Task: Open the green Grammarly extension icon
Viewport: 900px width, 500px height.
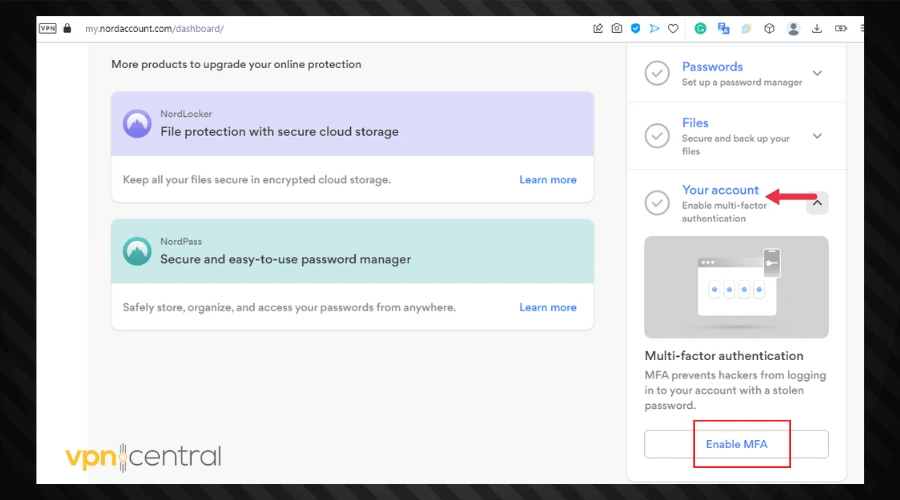Action: coord(700,28)
